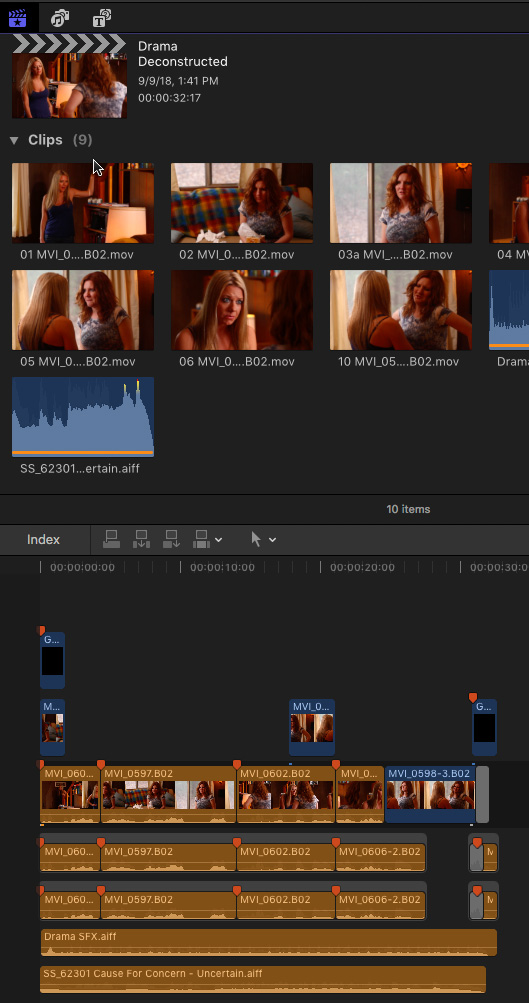529x1003 pixels.
Task: Select MVI_0602.B02 clip in primary storyline
Action: 286,795
